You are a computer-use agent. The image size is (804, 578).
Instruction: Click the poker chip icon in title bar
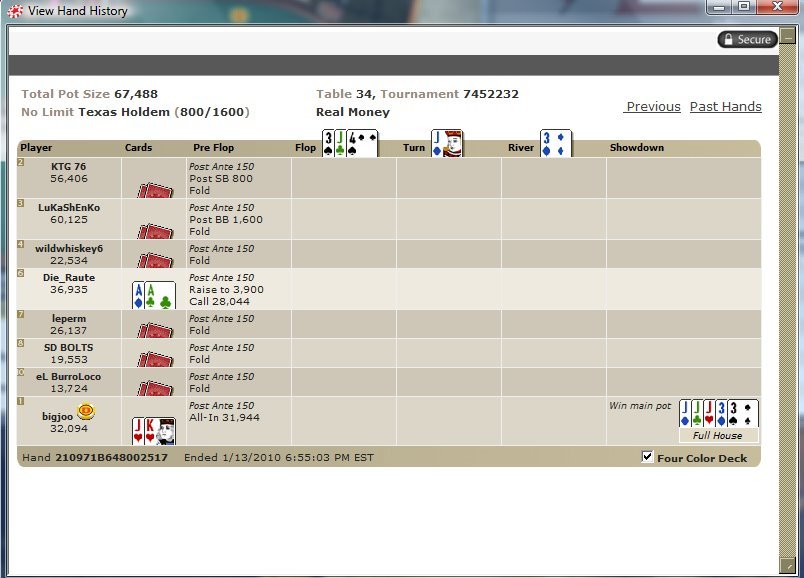14,11
